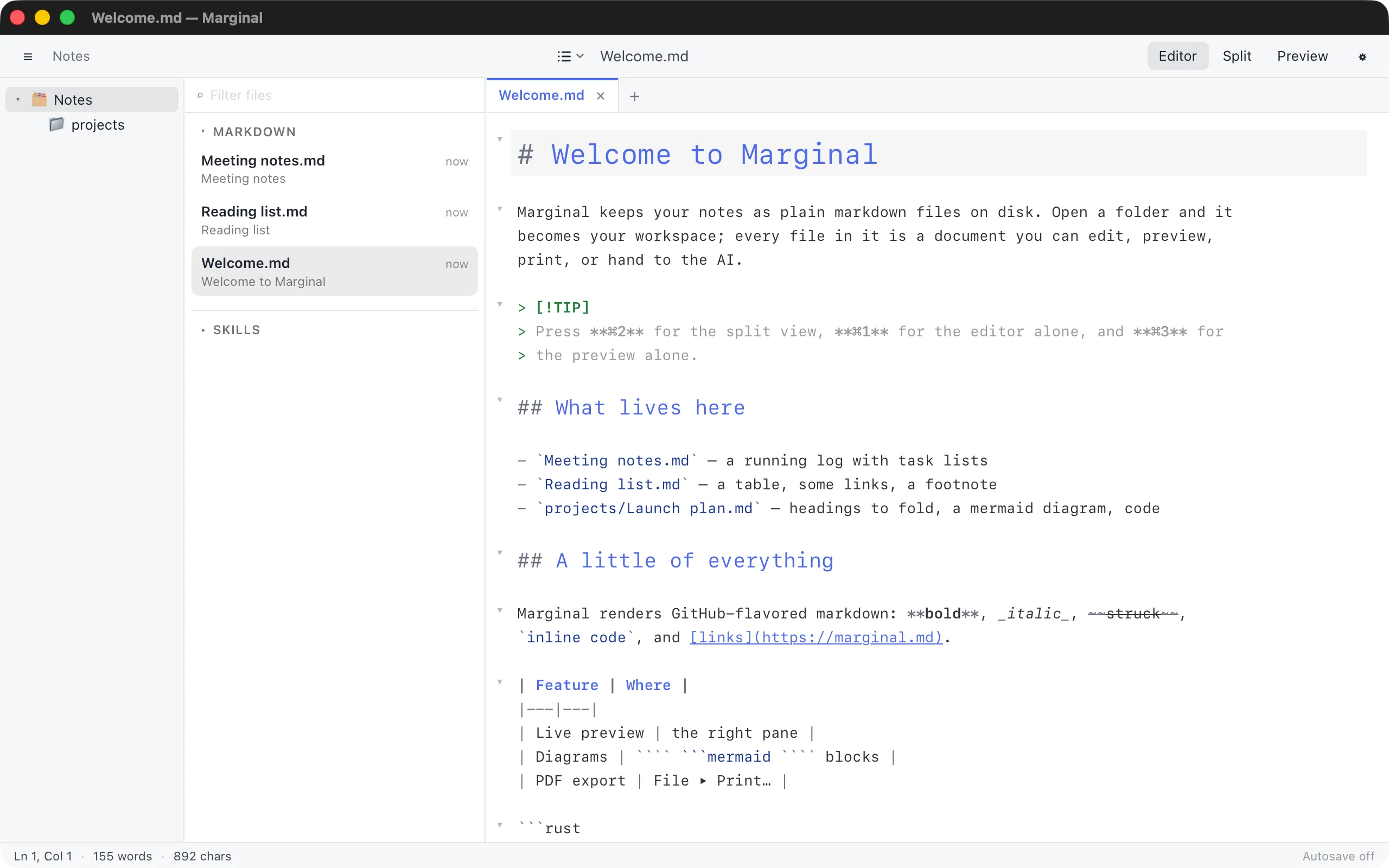Screen dimensions: 1389x868
Task: Click the 'Ln 1, Col 1' status entry
Action: [x=43, y=856]
